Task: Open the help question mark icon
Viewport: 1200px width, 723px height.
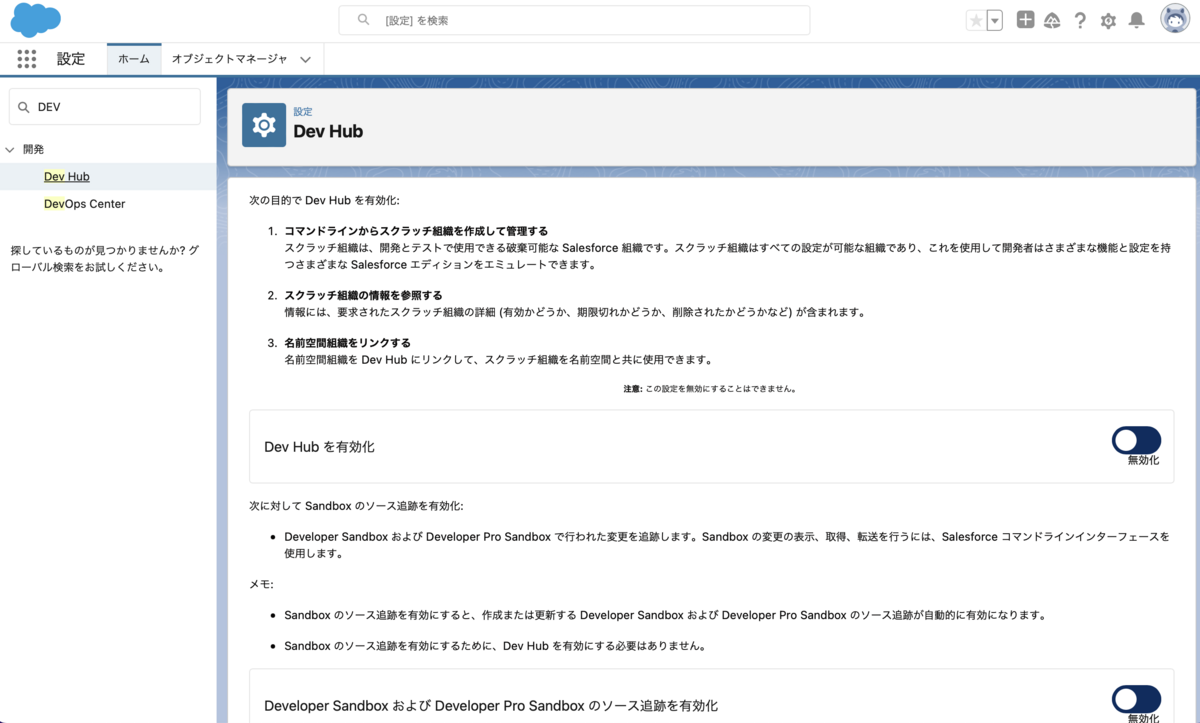Action: pos(1080,20)
